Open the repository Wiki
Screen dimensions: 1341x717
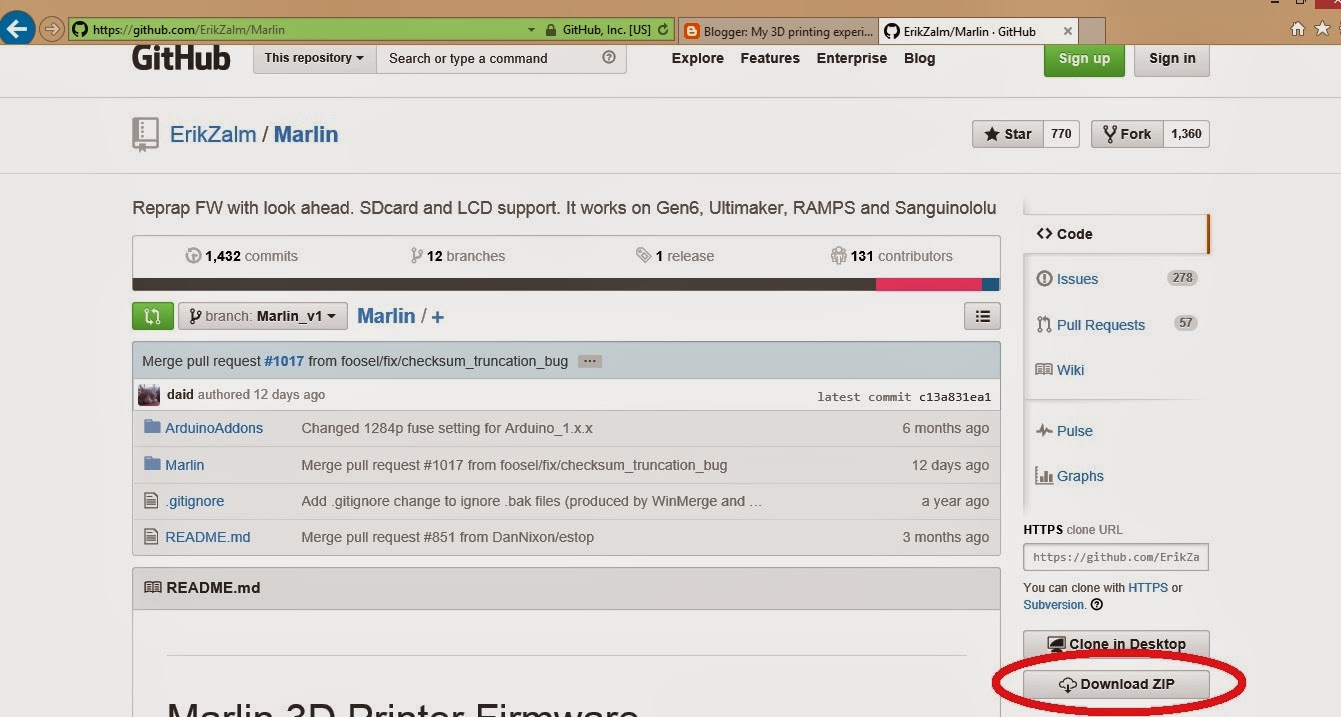pyautogui.click(x=1069, y=369)
